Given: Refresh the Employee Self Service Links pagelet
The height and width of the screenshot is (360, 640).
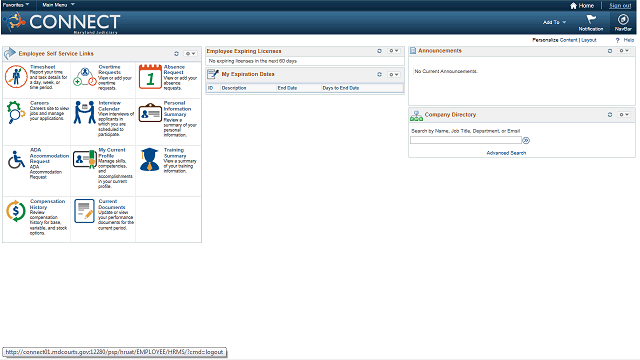Looking at the screenshot, I should (x=176, y=53).
